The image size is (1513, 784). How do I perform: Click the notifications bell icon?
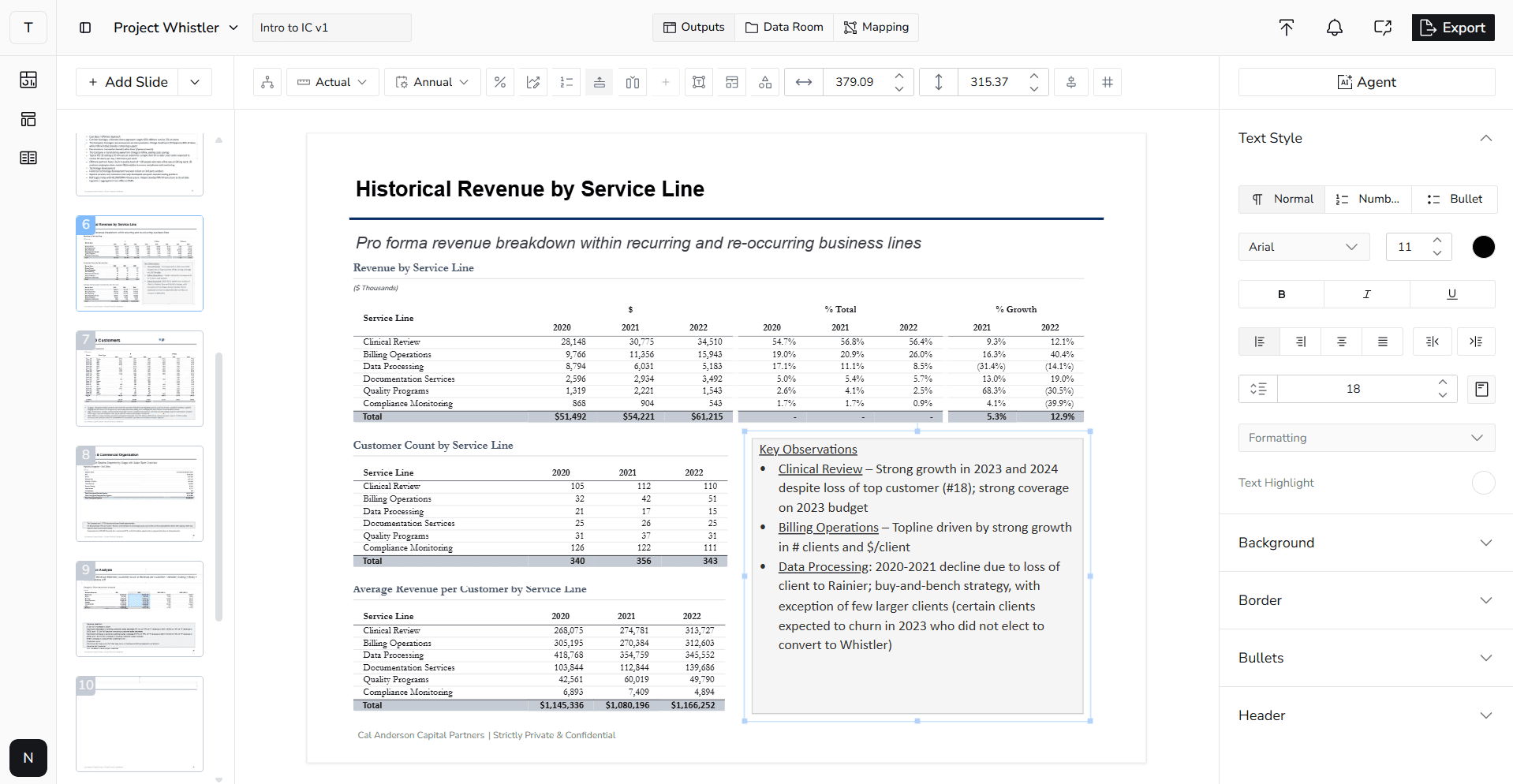(x=1335, y=27)
